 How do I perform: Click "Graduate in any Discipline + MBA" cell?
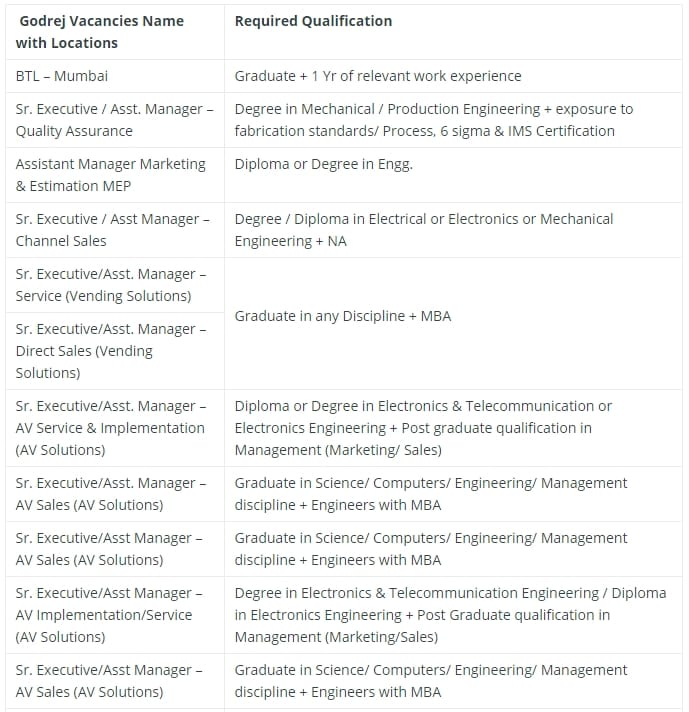pos(343,316)
